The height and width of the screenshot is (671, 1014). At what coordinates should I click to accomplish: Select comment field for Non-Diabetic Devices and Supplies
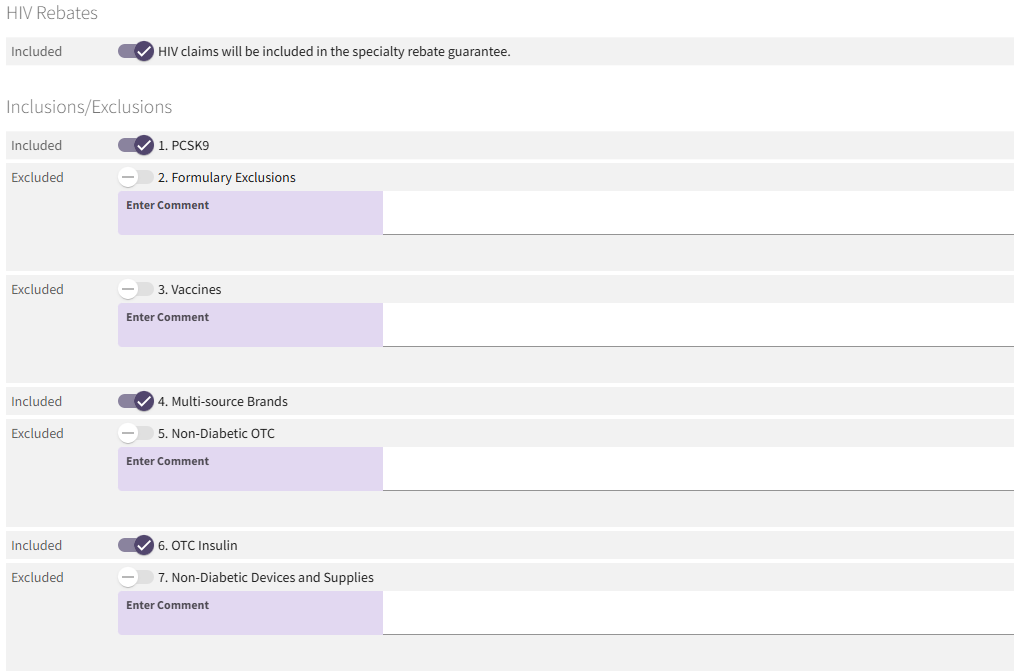565,613
